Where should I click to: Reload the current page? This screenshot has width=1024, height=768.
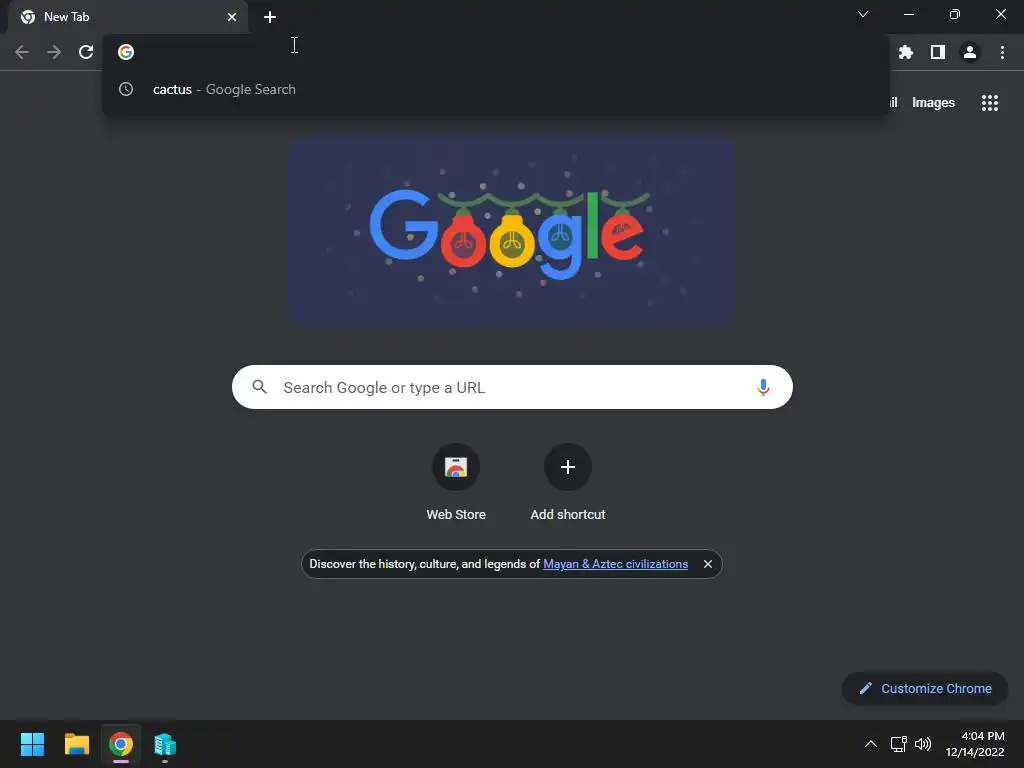tap(86, 52)
